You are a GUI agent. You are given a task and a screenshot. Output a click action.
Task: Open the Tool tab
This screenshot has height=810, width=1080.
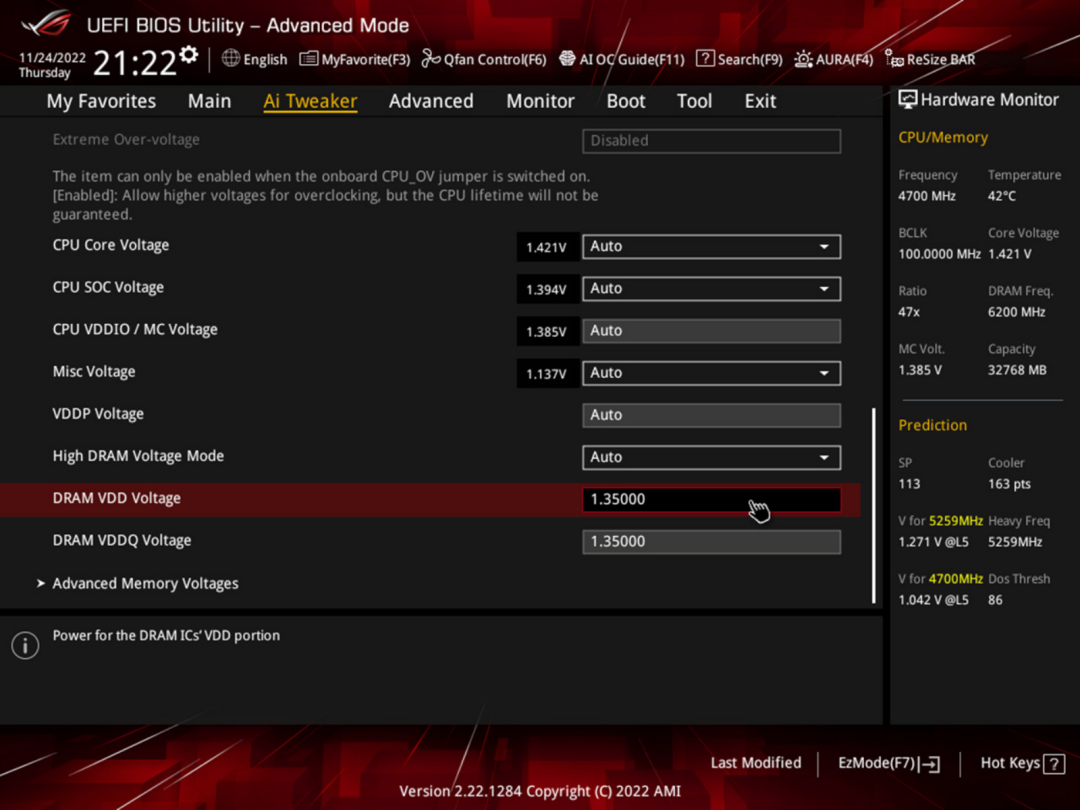[x=694, y=101]
